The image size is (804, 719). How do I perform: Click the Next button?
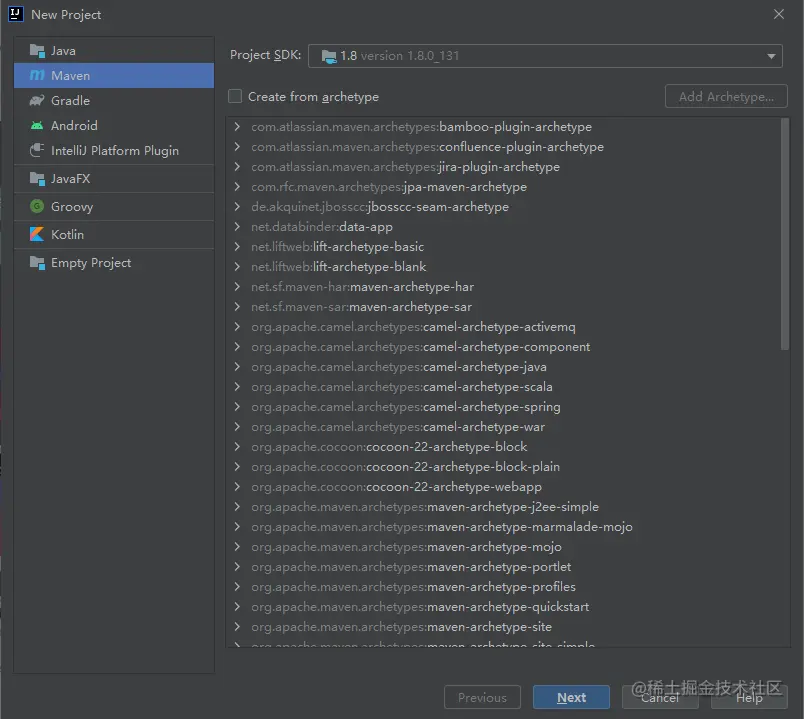pyautogui.click(x=571, y=697)
